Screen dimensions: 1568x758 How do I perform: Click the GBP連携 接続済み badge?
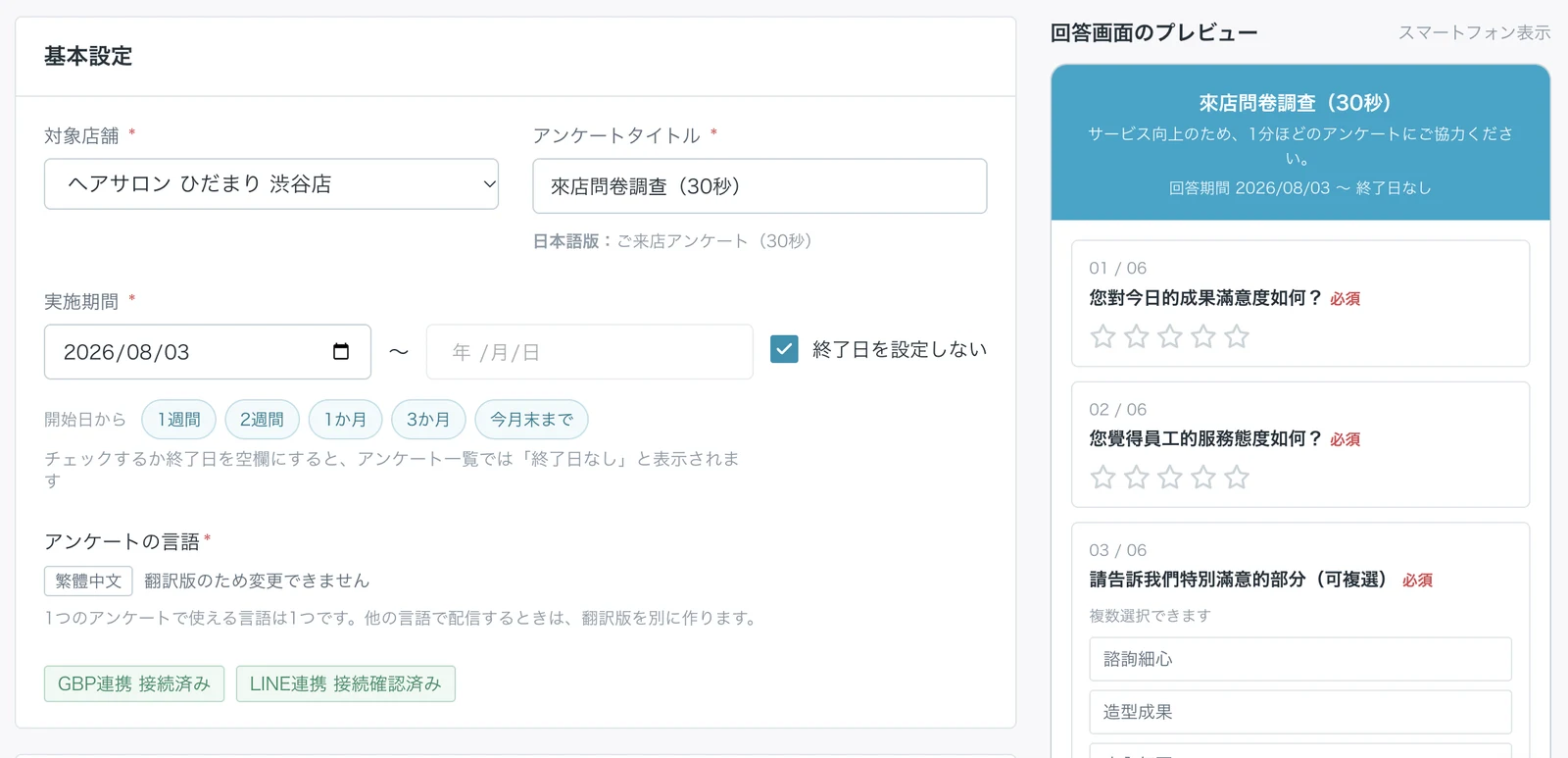pyautogui.click(x=134, y=683)
